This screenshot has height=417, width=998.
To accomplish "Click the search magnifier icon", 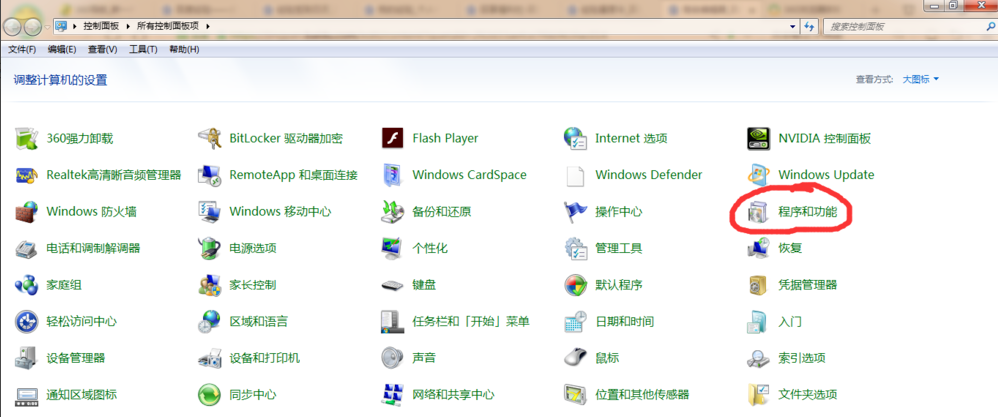I will click(x=989, y=27).
